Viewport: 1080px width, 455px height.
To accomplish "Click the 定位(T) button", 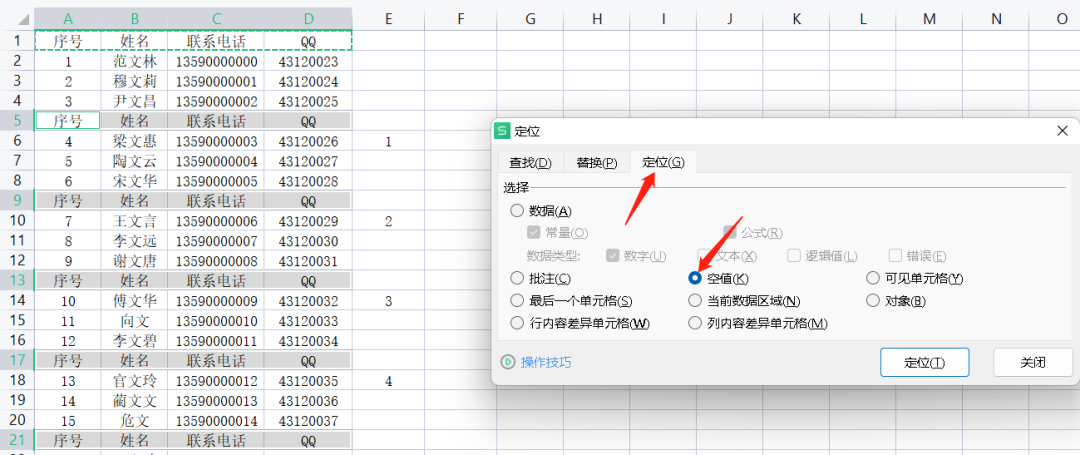I will (924, 362).
